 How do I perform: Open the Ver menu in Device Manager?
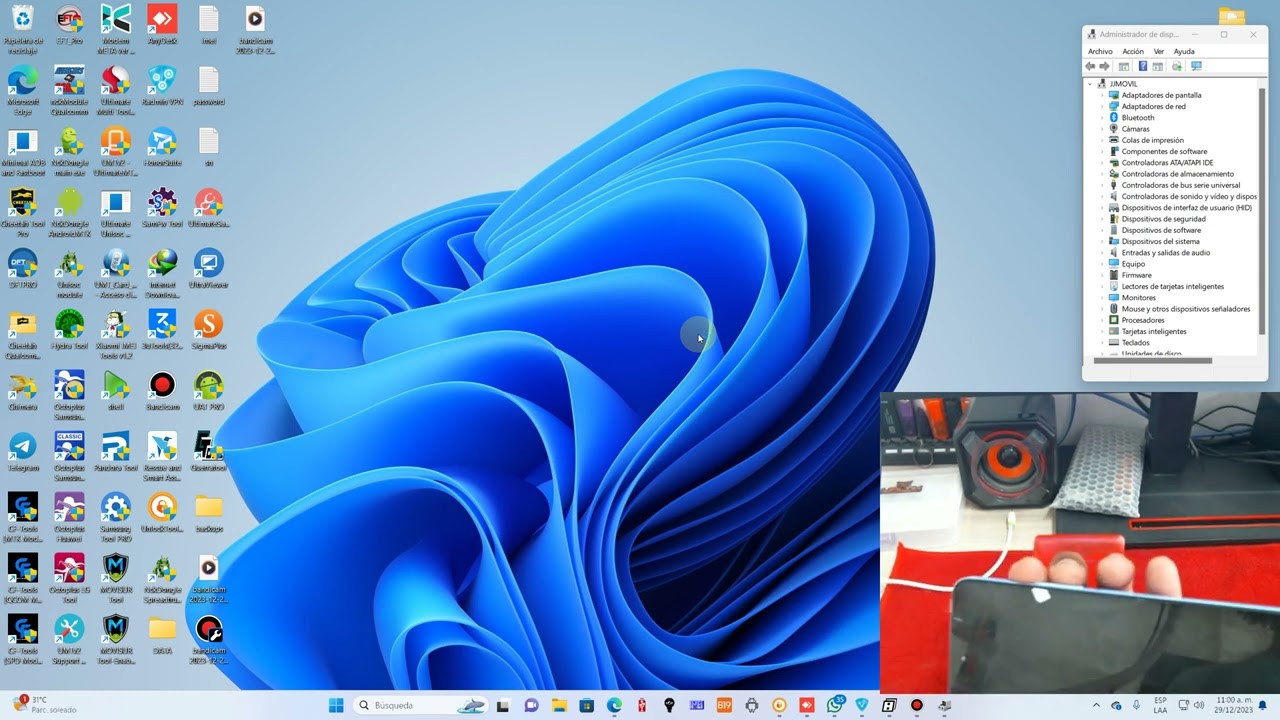click(x=1159, y=51)
